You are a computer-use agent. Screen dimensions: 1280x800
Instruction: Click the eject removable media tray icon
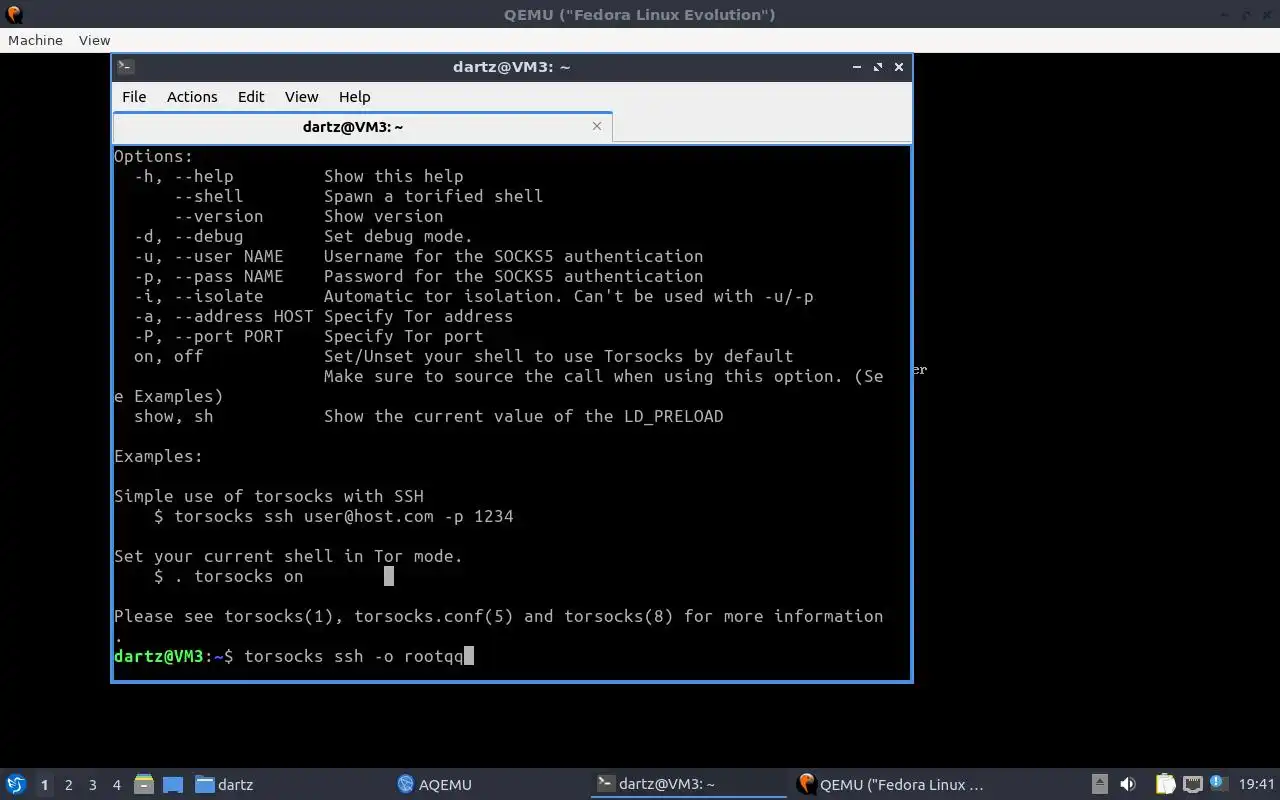click(x=1100, y=784)
